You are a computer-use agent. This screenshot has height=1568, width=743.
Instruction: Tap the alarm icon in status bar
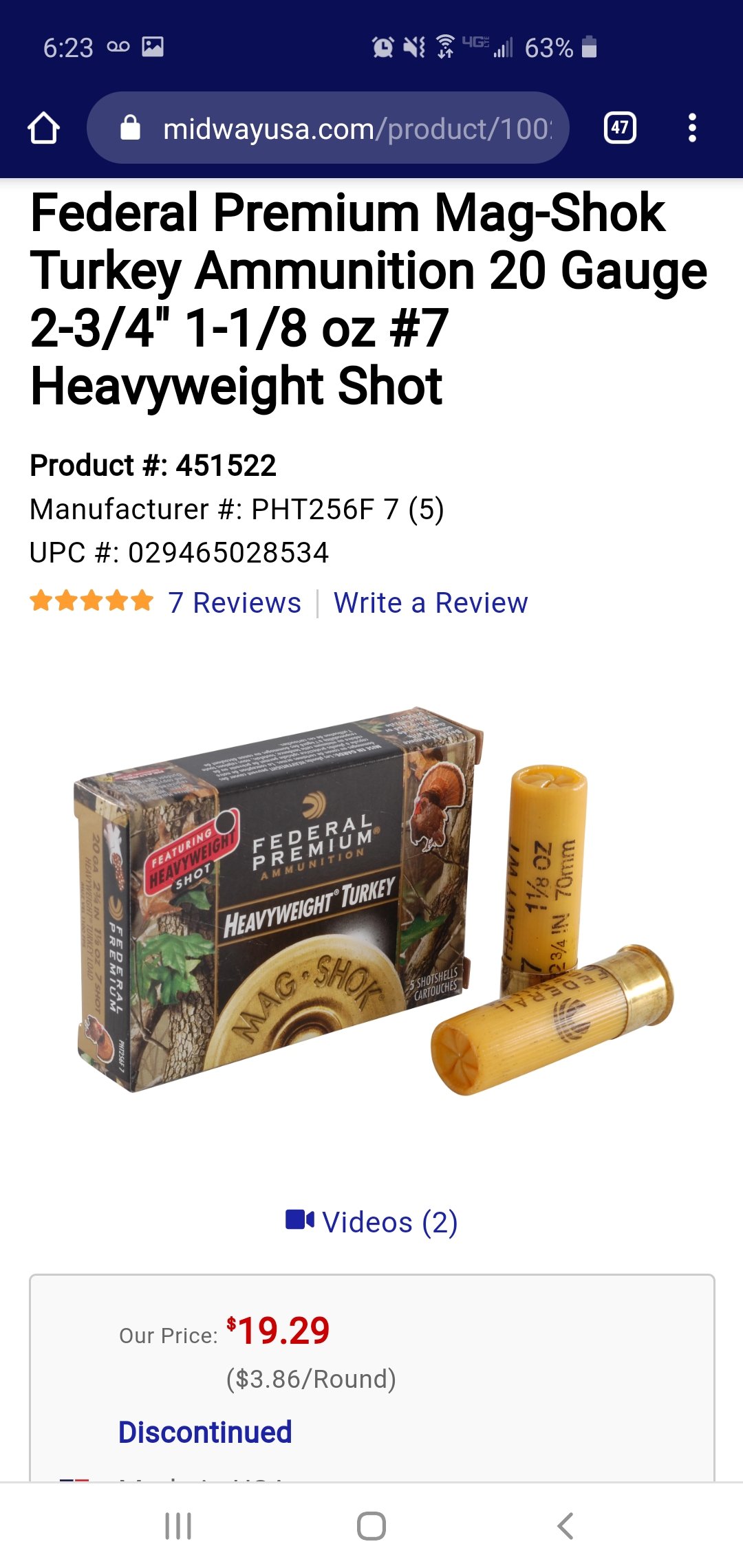coord(383,47)
